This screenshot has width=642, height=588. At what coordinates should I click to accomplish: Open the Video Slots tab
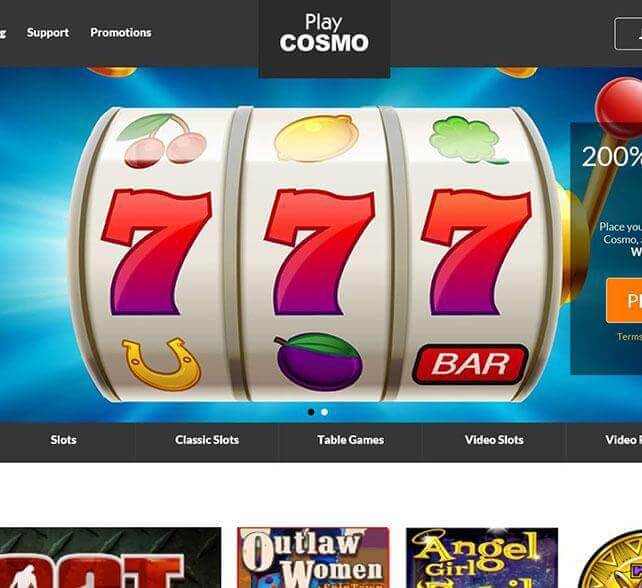(494, 440)
